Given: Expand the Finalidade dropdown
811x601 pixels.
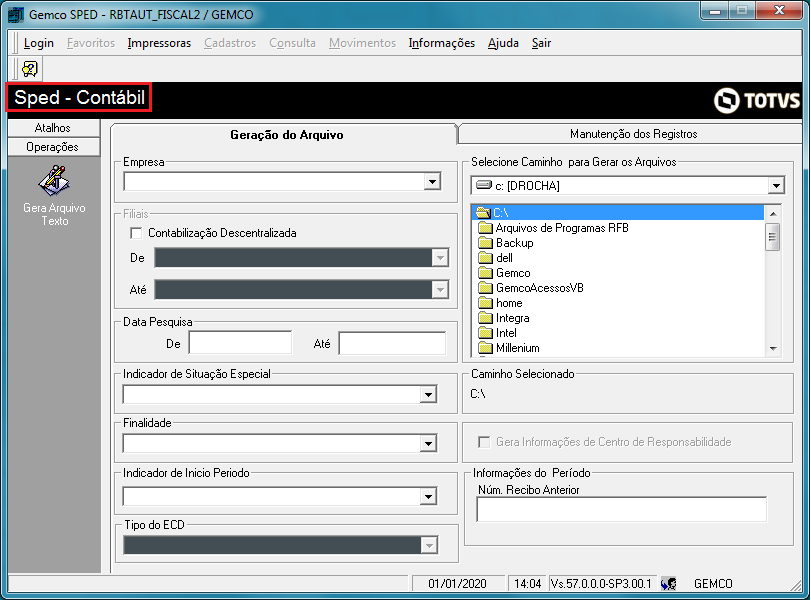Looking at the screenshot, I should (428, 443).
